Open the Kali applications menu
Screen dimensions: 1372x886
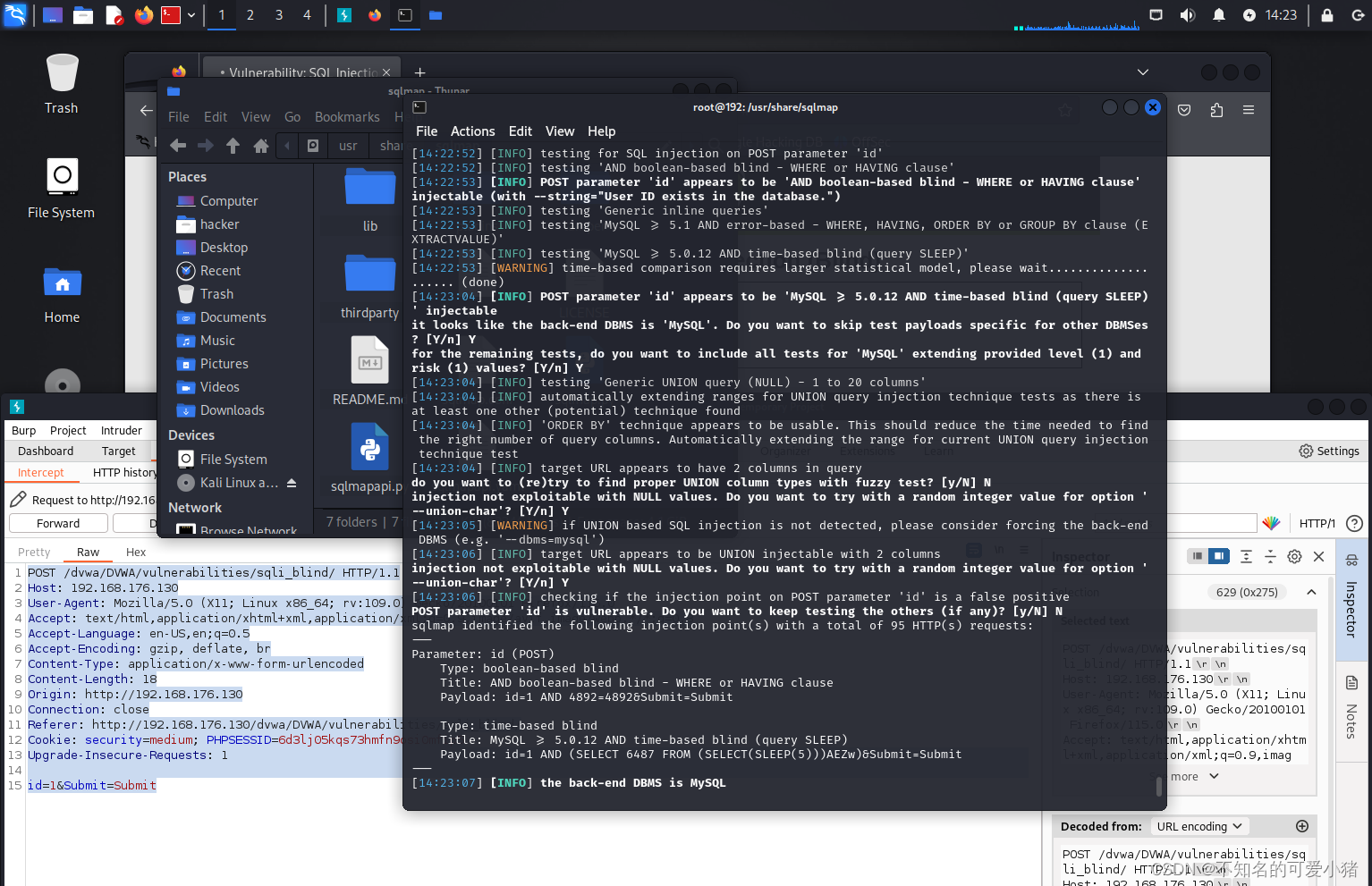pos(15,14)
